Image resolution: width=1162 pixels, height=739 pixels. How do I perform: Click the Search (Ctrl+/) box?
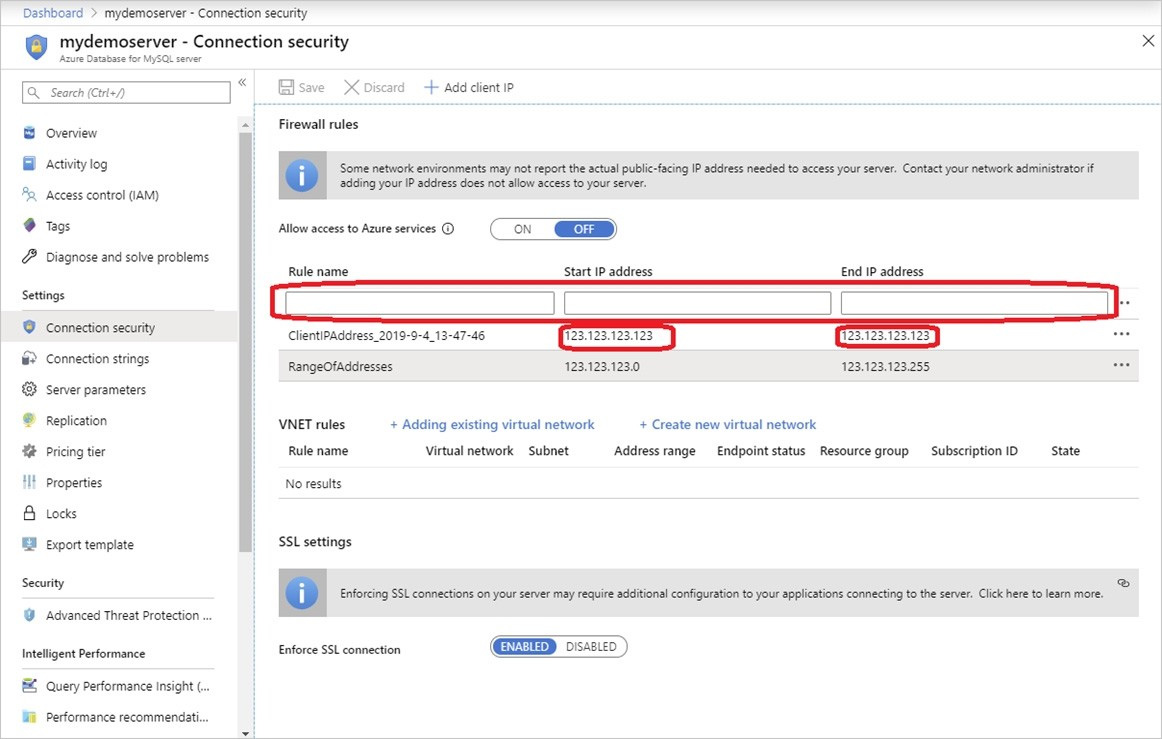(x=126, y=93)
